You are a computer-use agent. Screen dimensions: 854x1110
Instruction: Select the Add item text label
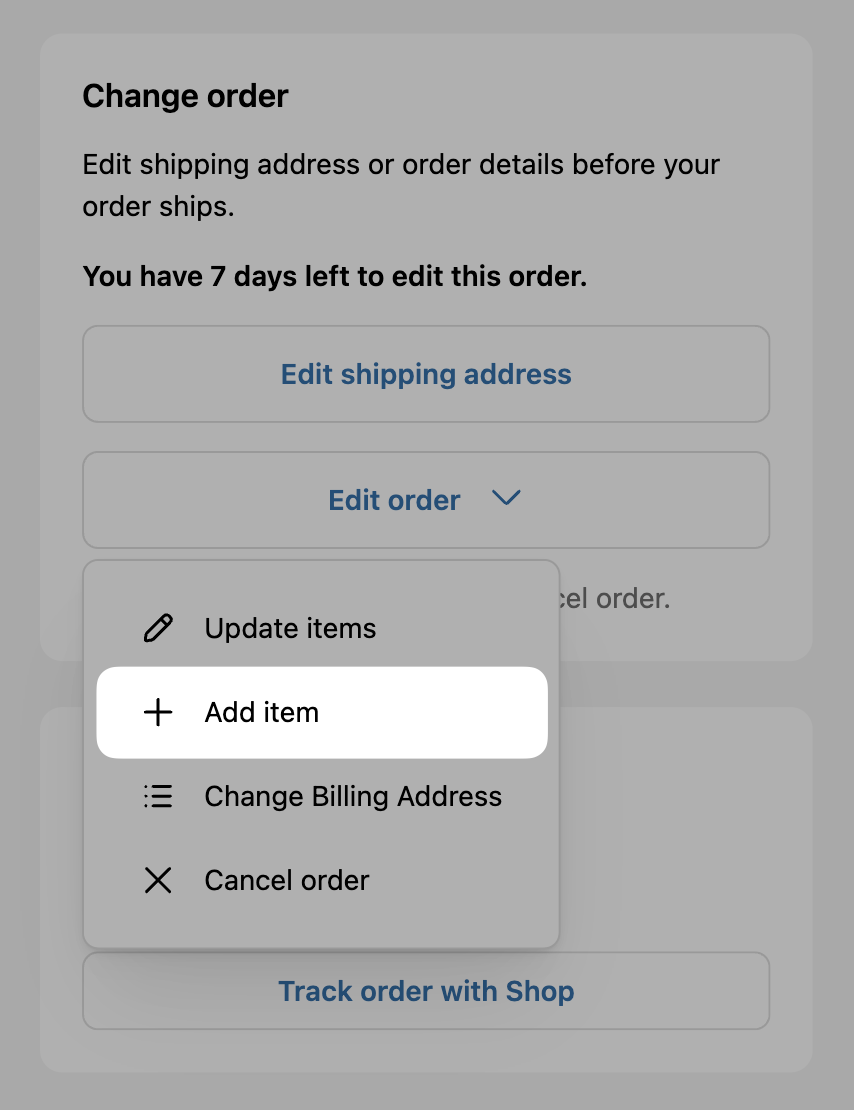(x=261, y=712)
